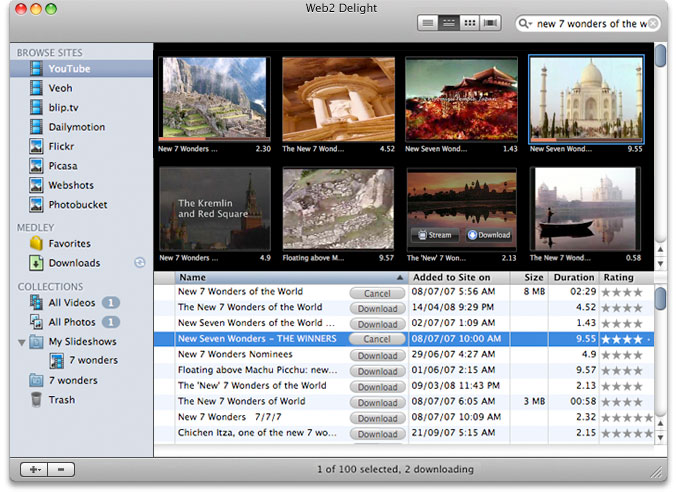Download New 7 Wonders Nominees video
This screenshot has height=492, width=676.
[x=377, y=355]
